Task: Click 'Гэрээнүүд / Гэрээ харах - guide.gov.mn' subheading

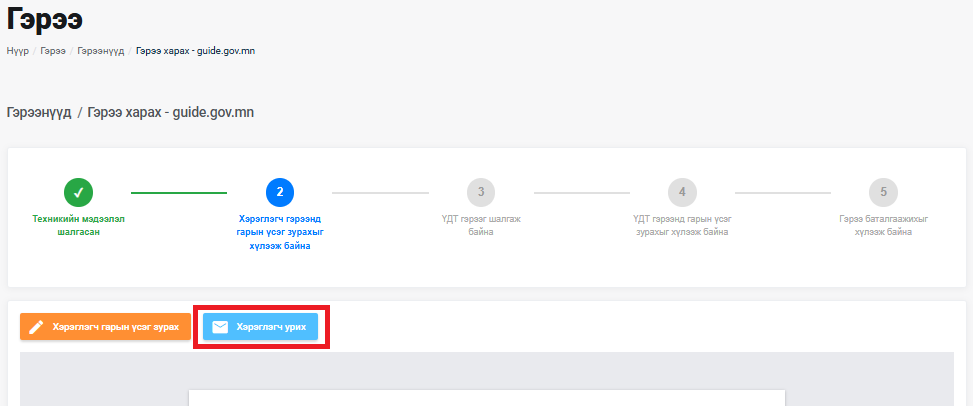Action: tap(130, 112)
